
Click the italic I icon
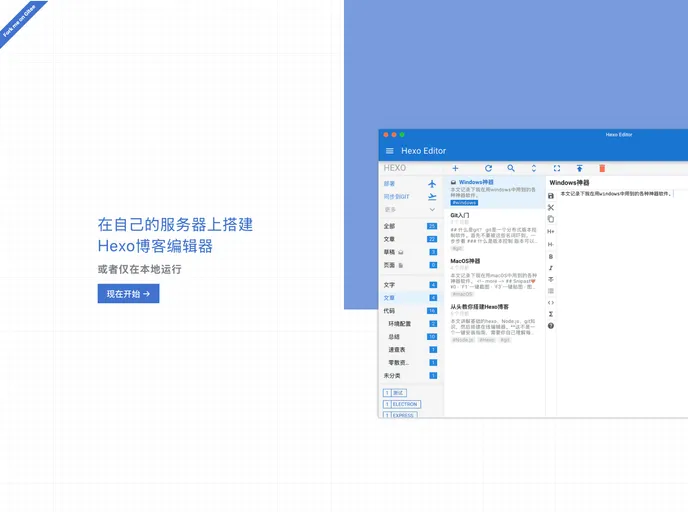coord(551,268)
